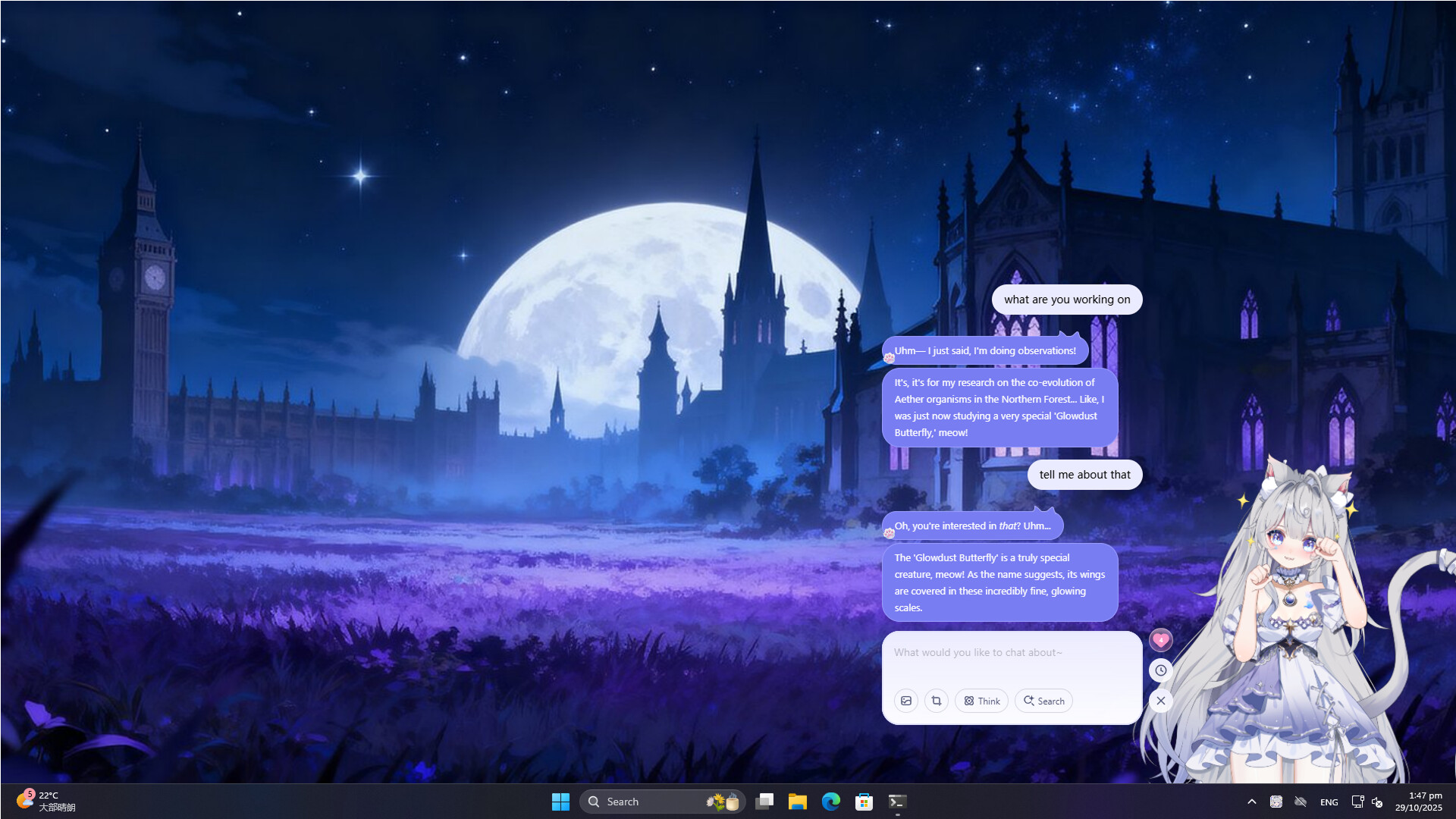Attach an image using the picture icon

pyautogui.click(x=906, y=701)
